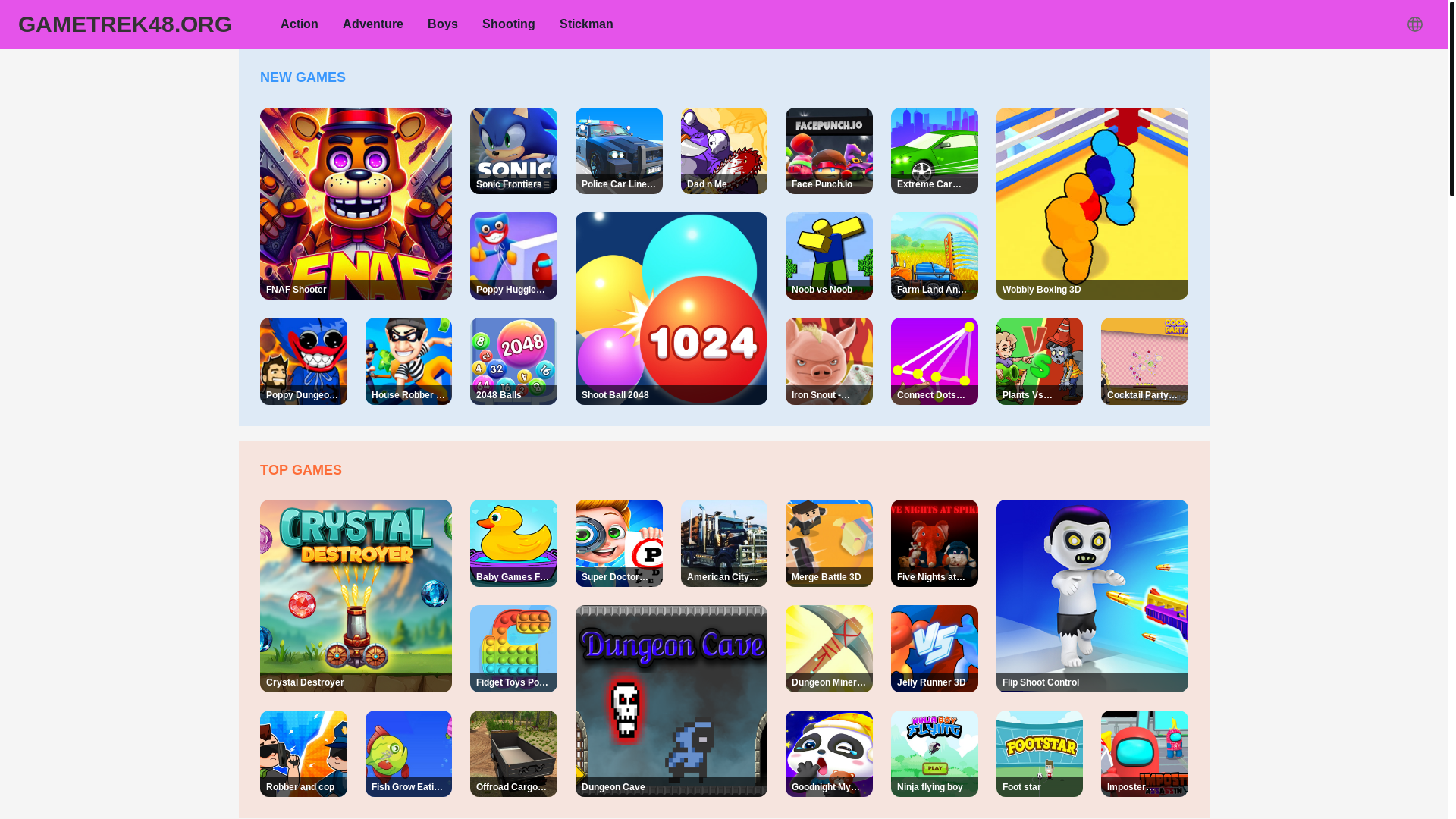Play Connect Dots game

tap(934, 361)
